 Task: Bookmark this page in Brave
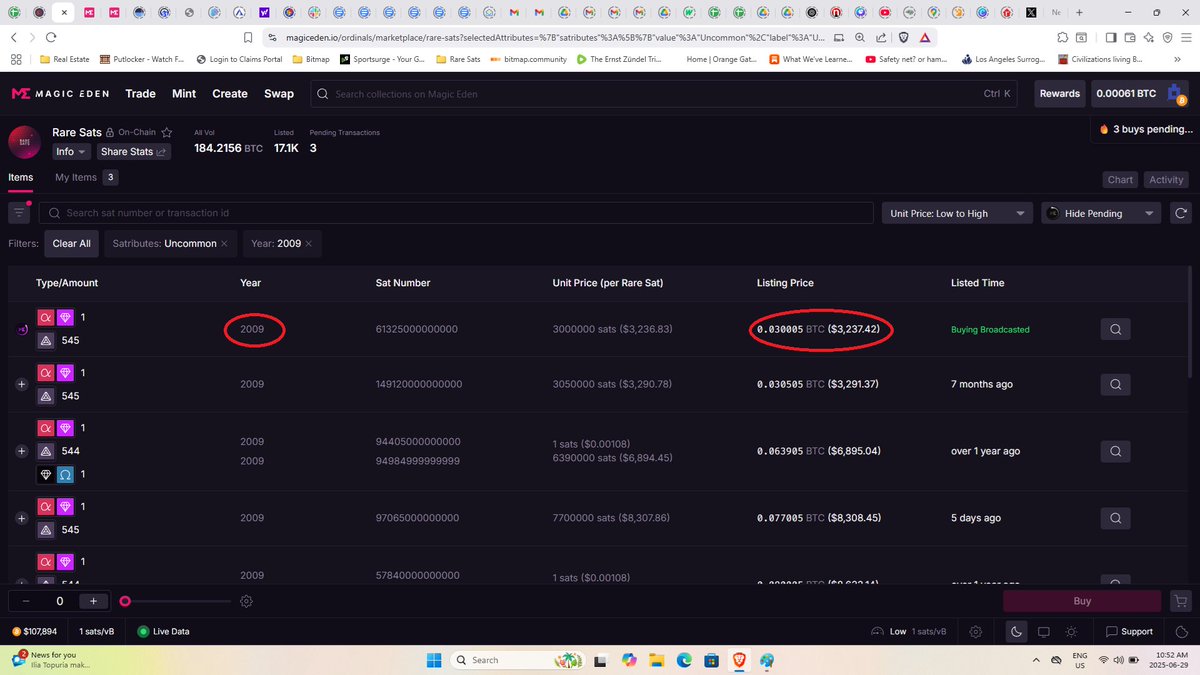point(248,37)
